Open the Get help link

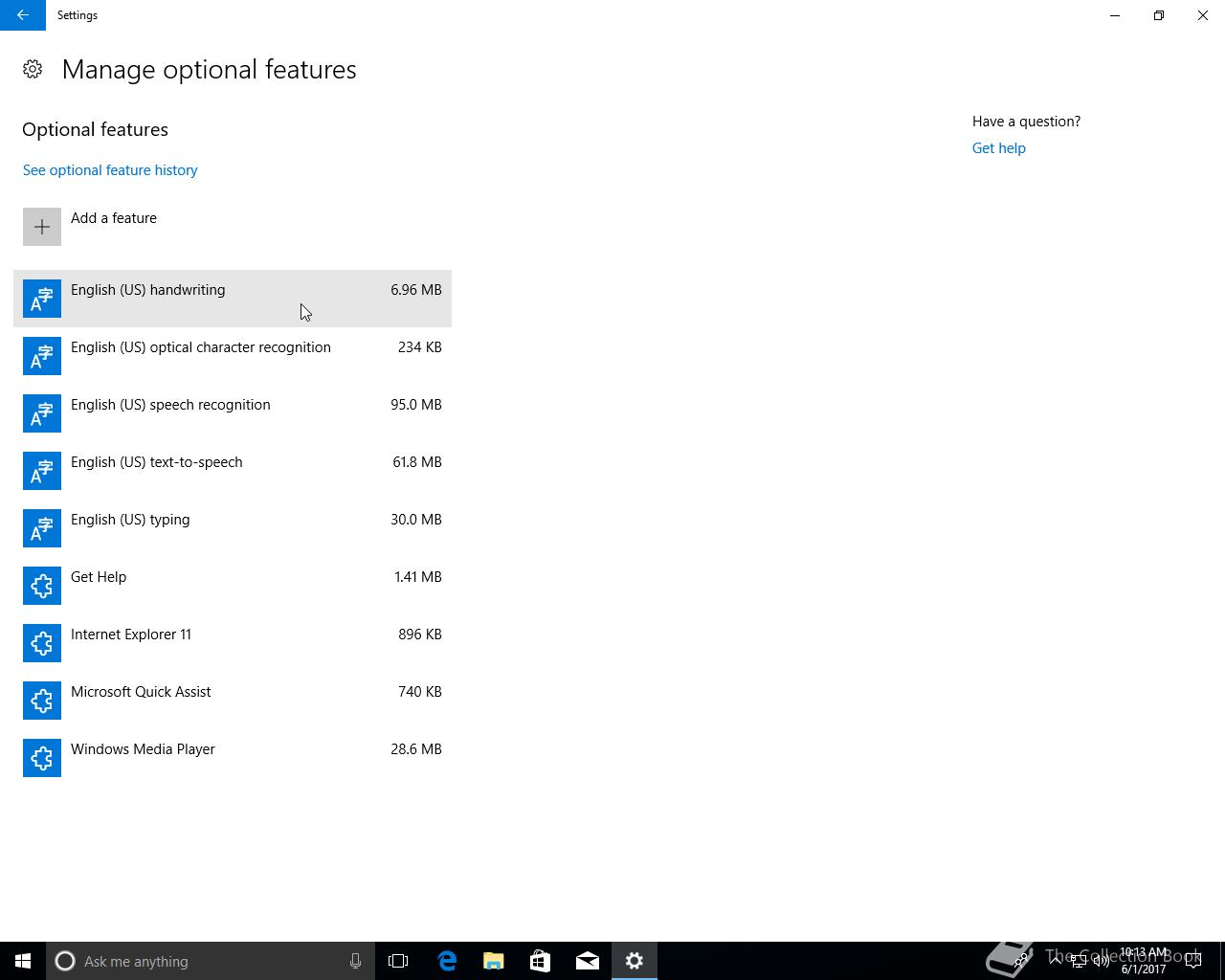998,148
